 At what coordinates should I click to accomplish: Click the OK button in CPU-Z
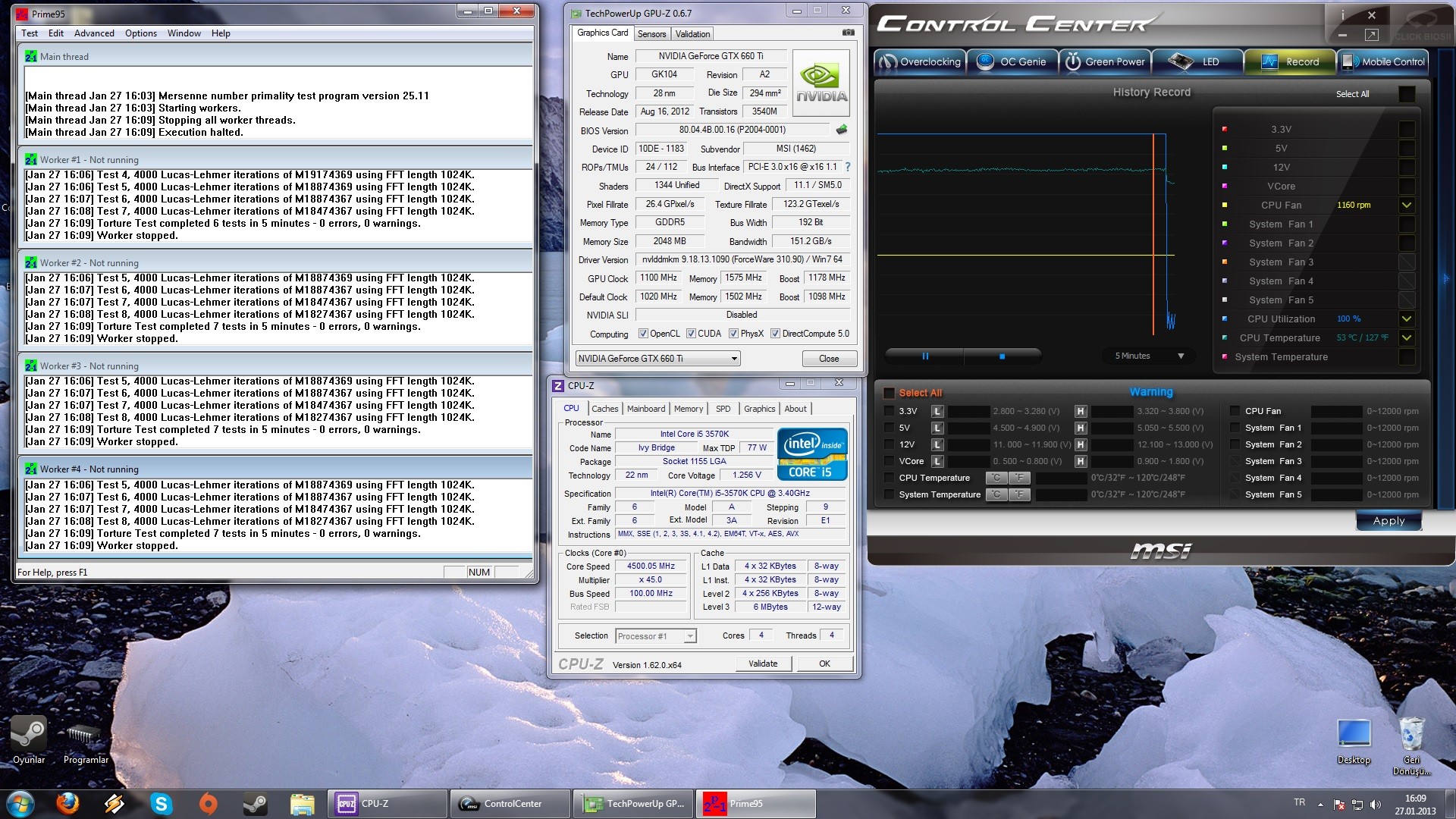coord(824,664)
